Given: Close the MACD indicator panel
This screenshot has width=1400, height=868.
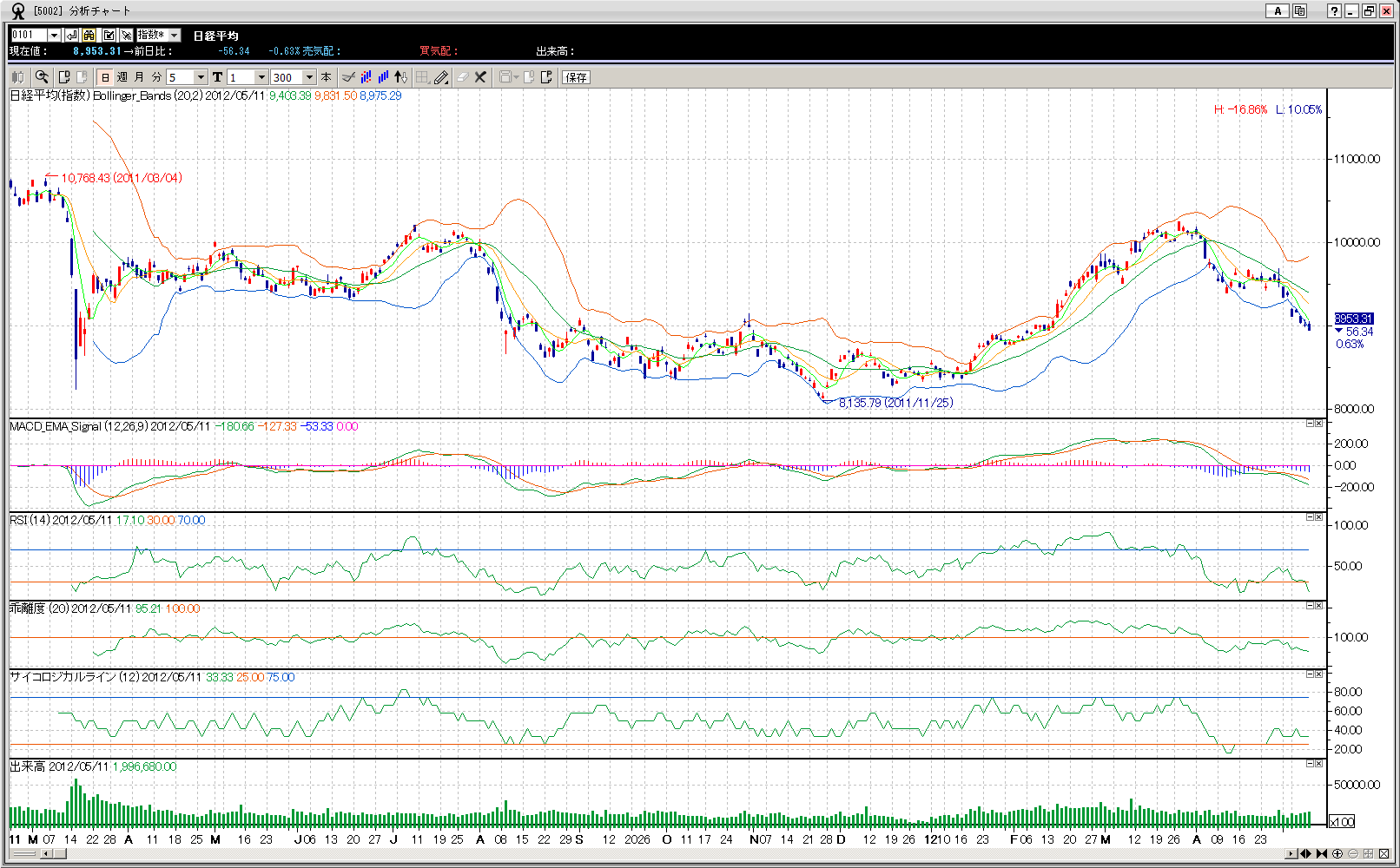Looking at the screenshot, I should click(1318, 424).
